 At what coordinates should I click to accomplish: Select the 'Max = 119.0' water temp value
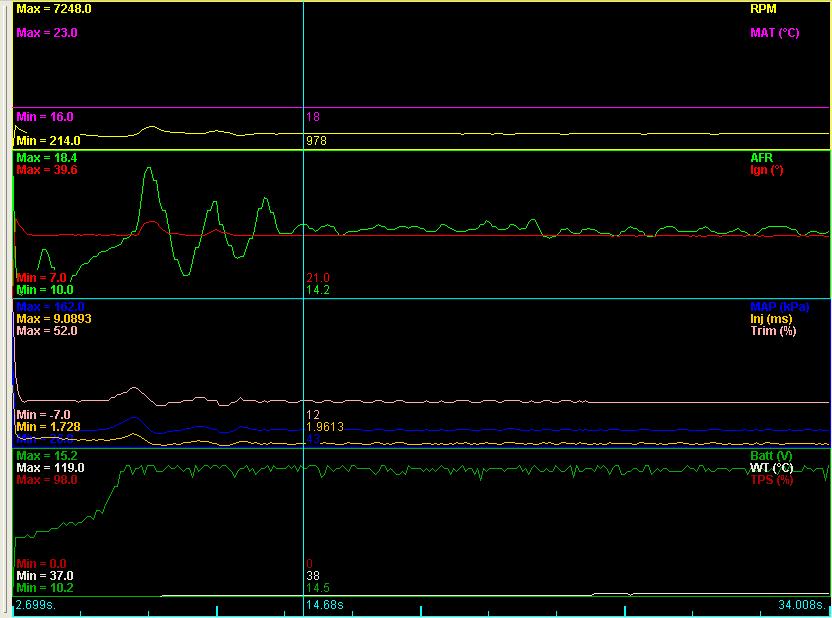(x=50, y=468)
